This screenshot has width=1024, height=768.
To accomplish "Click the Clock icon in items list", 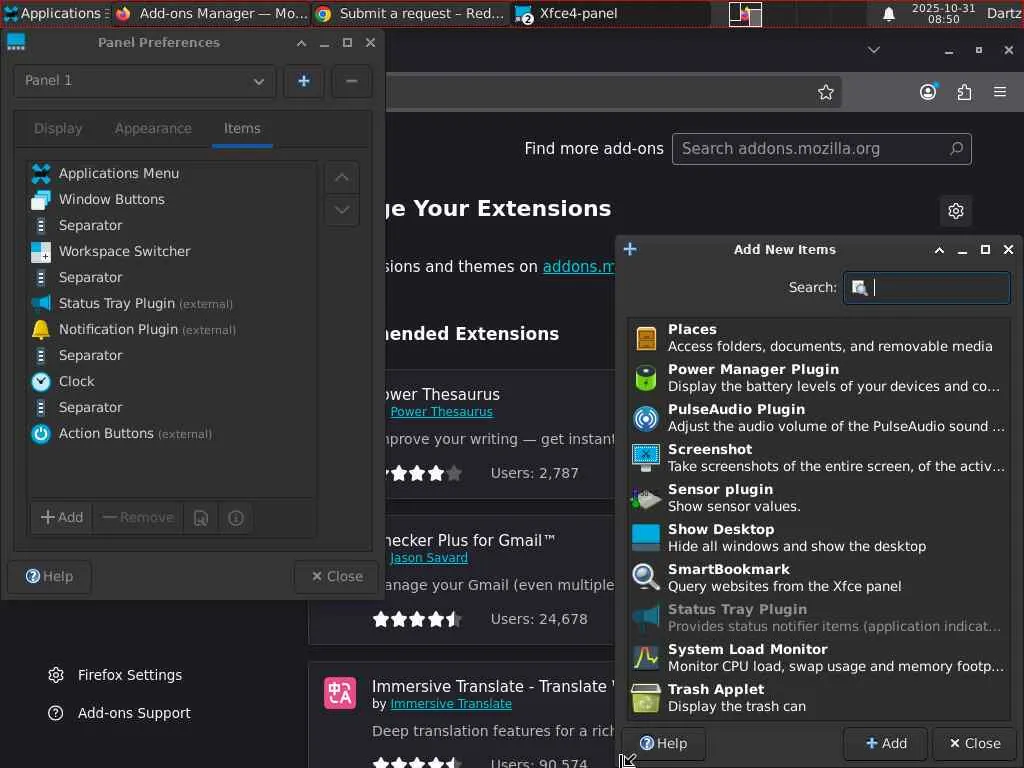I will point(40,382).
